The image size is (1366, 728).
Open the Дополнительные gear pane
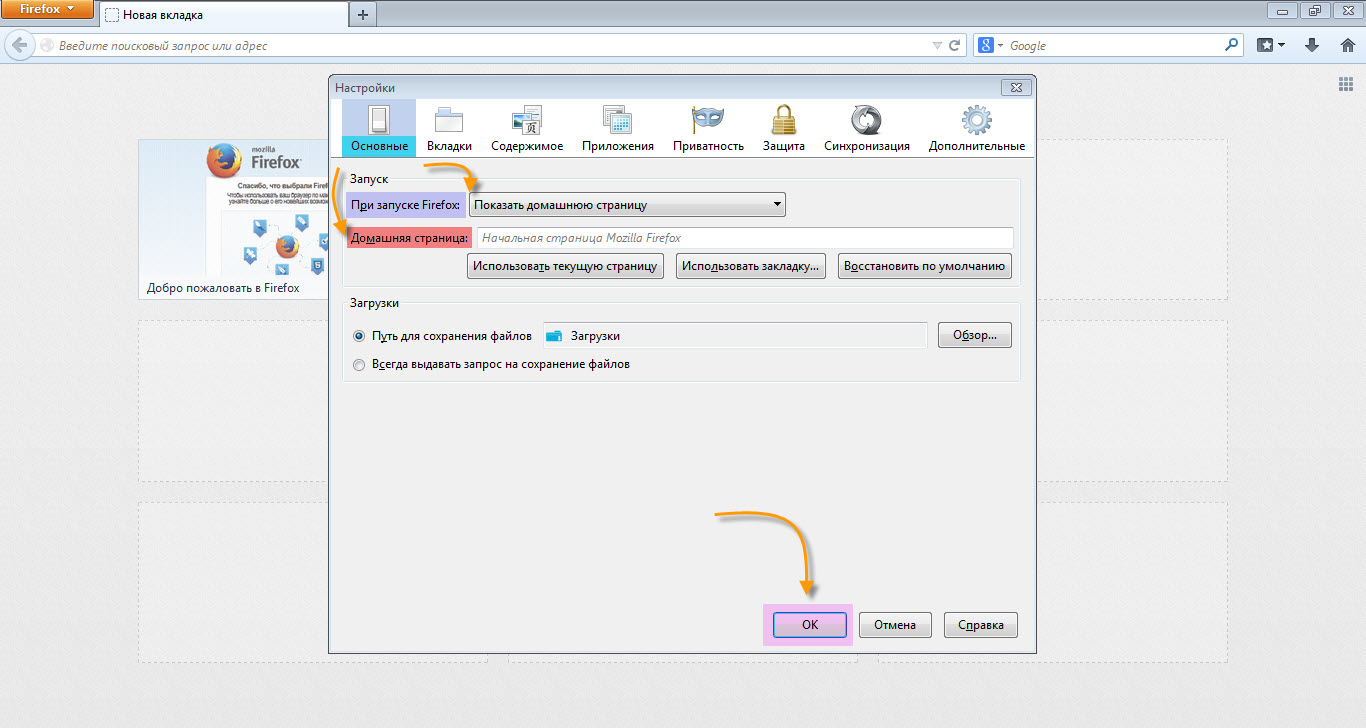point(977,128)
